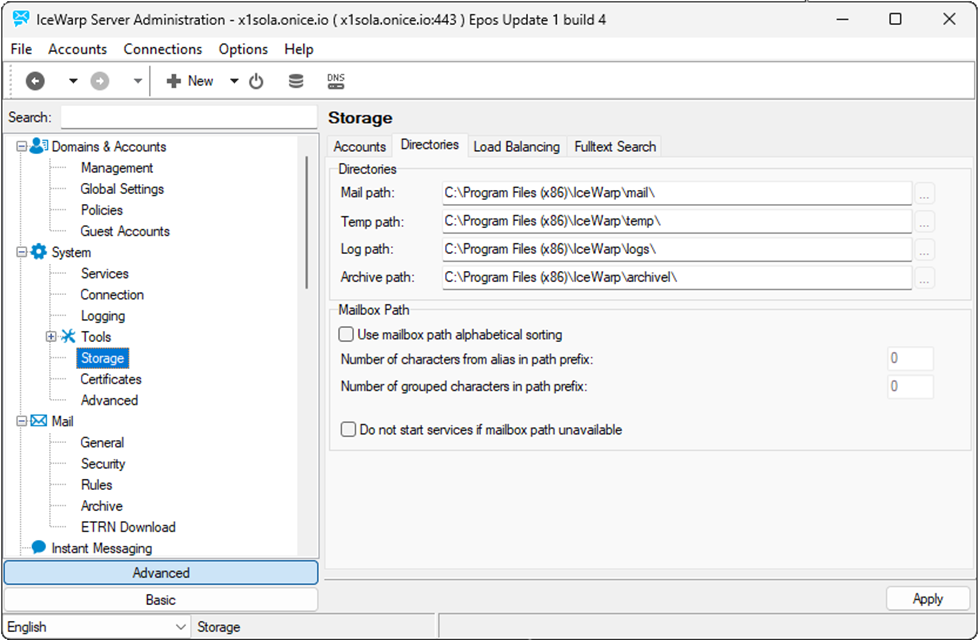980x640 pixels.
Task: Click the power restart icon
Action: coord(256,81)
